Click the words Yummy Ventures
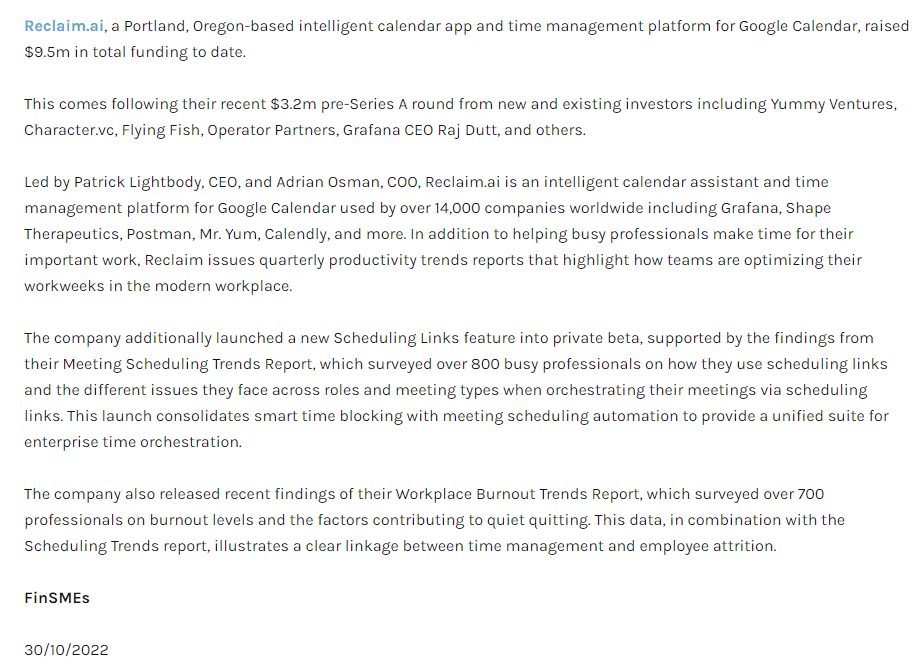Viewport: 915px width, 672px height. (832, 104)
